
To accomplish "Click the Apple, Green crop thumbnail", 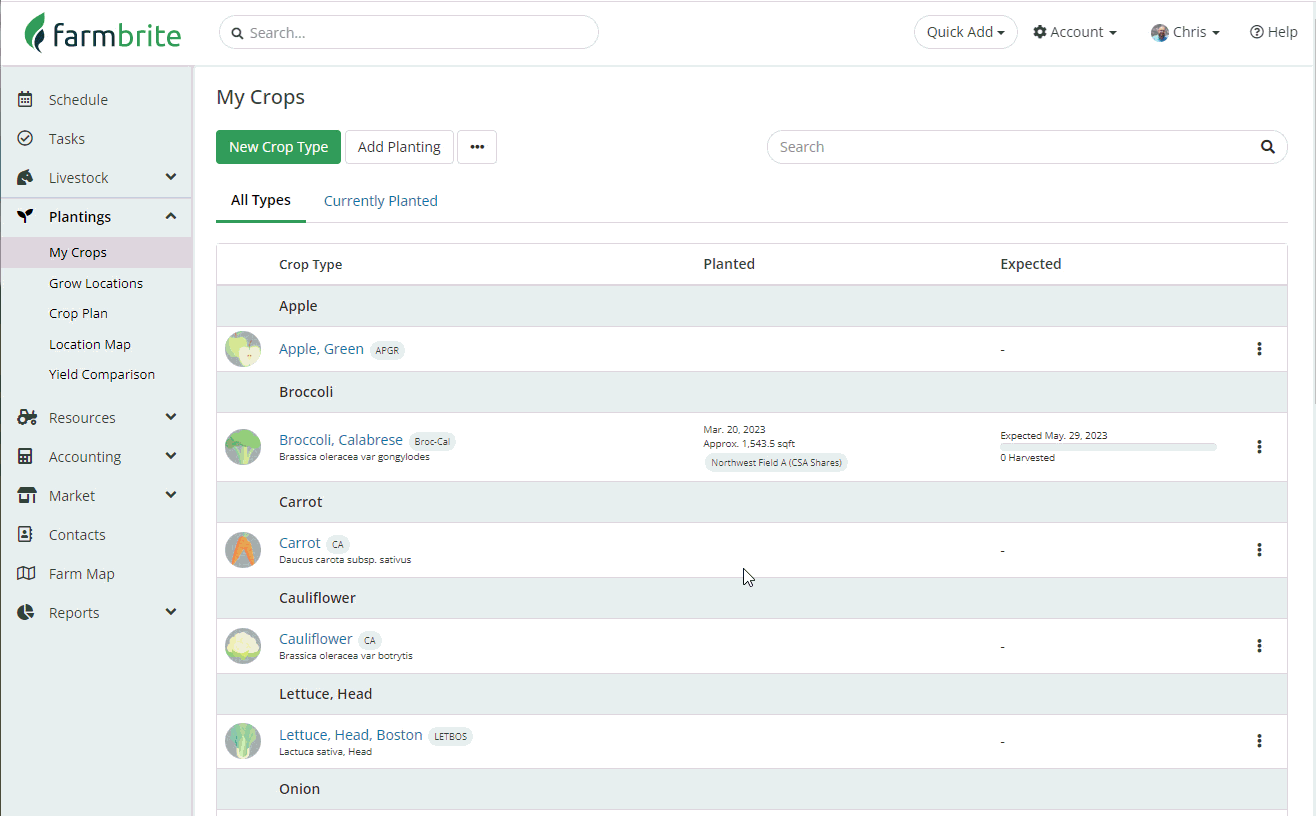I will 243,349.
